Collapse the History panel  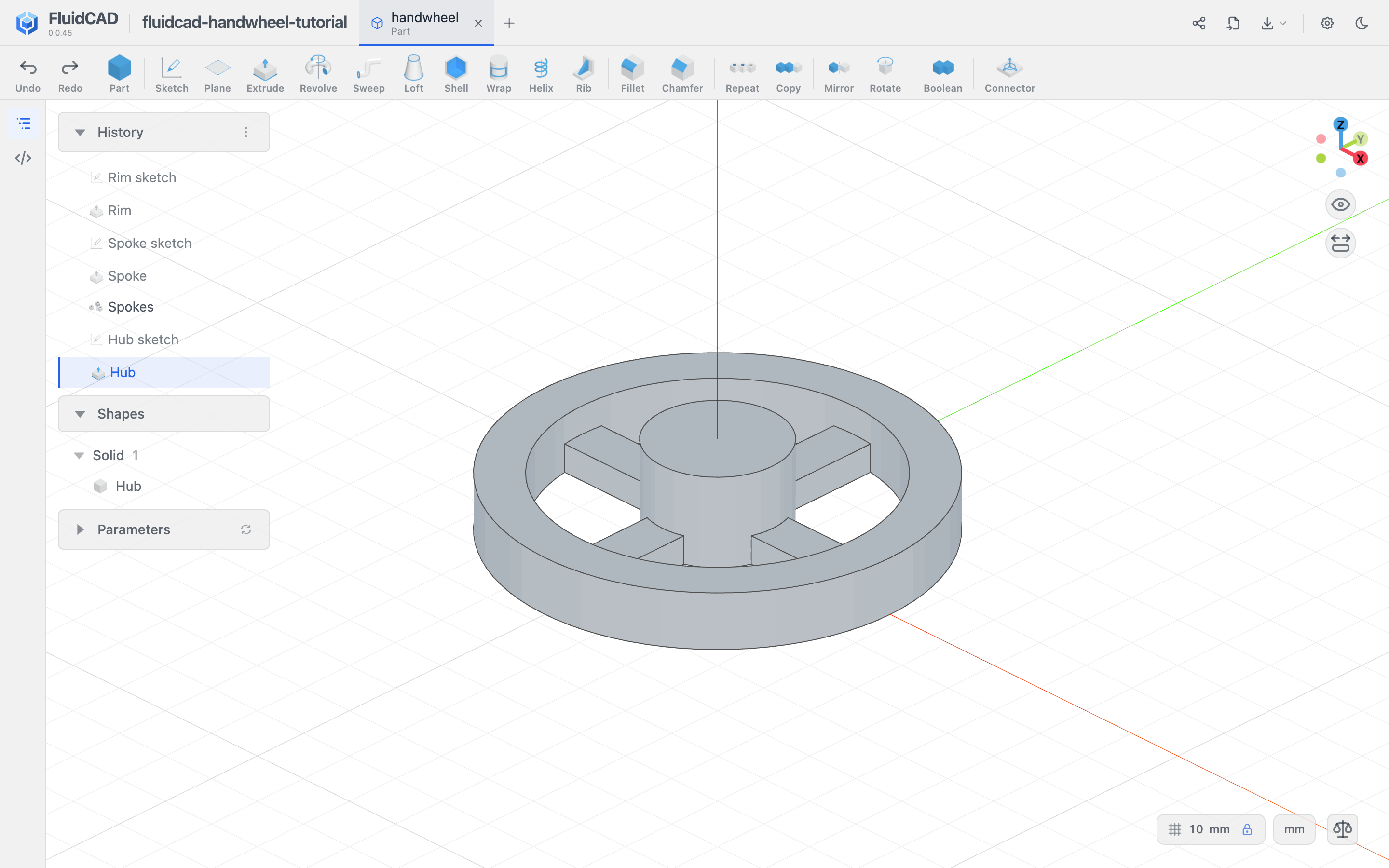pos(80,133)
